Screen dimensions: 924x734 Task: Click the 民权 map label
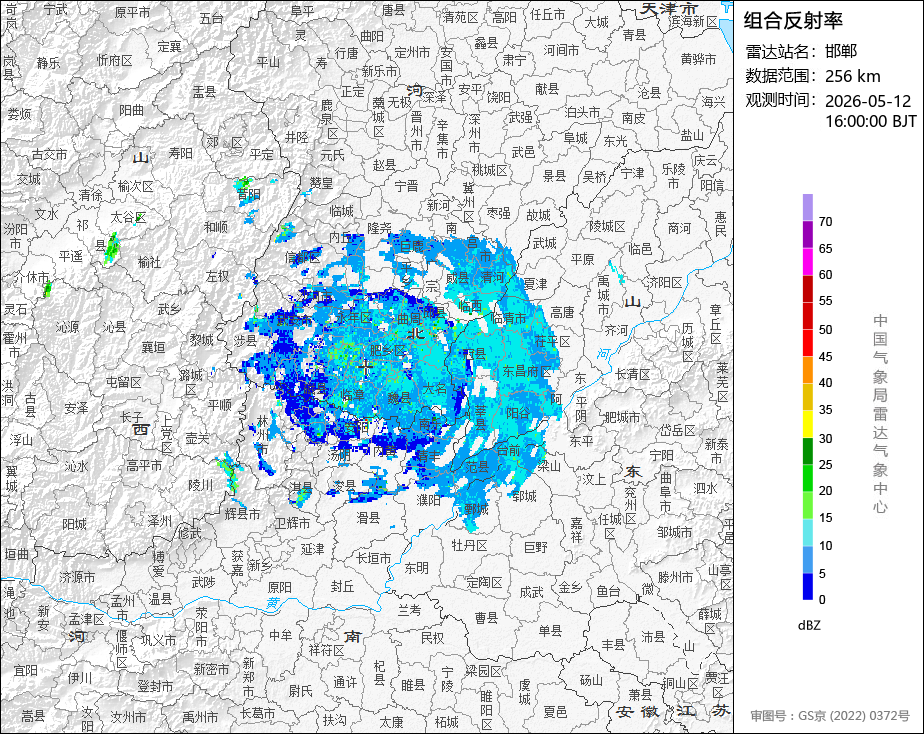click(x=432, y=638)
